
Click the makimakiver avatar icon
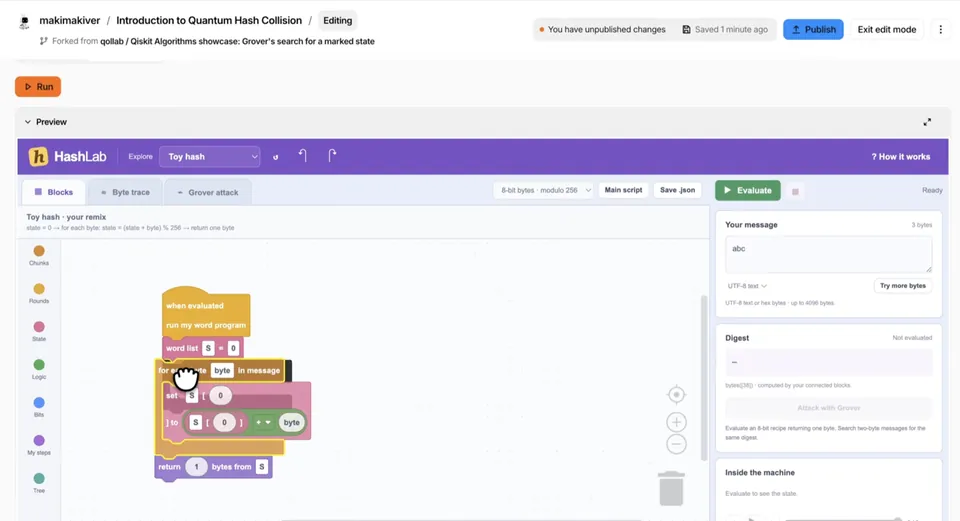[24, 21]
